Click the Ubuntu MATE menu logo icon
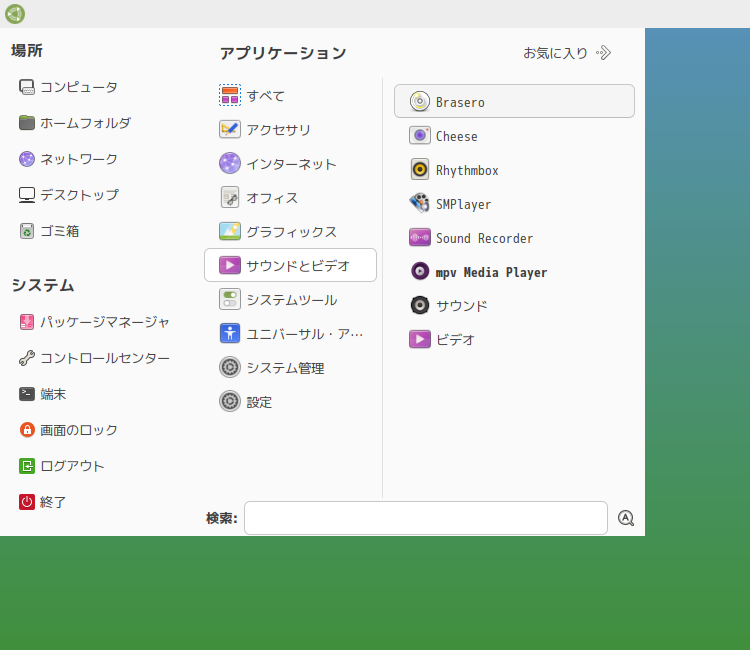 tap(15, 14)
